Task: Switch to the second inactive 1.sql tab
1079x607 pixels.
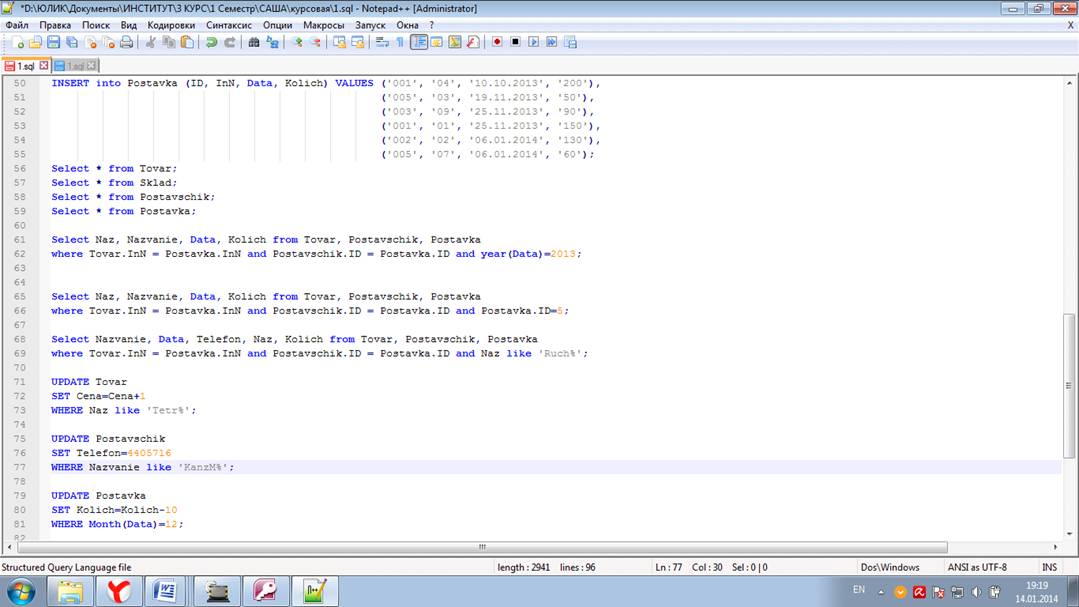Action: [x=74, y=66]
